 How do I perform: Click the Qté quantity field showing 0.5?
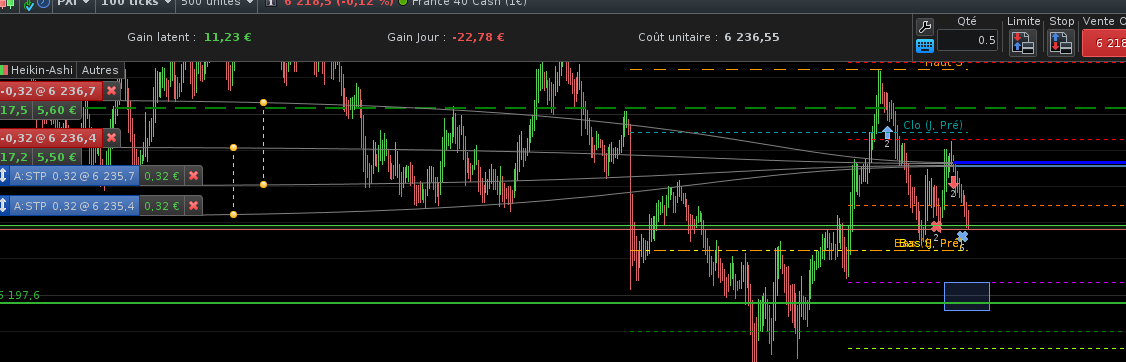tap(967, 40)
